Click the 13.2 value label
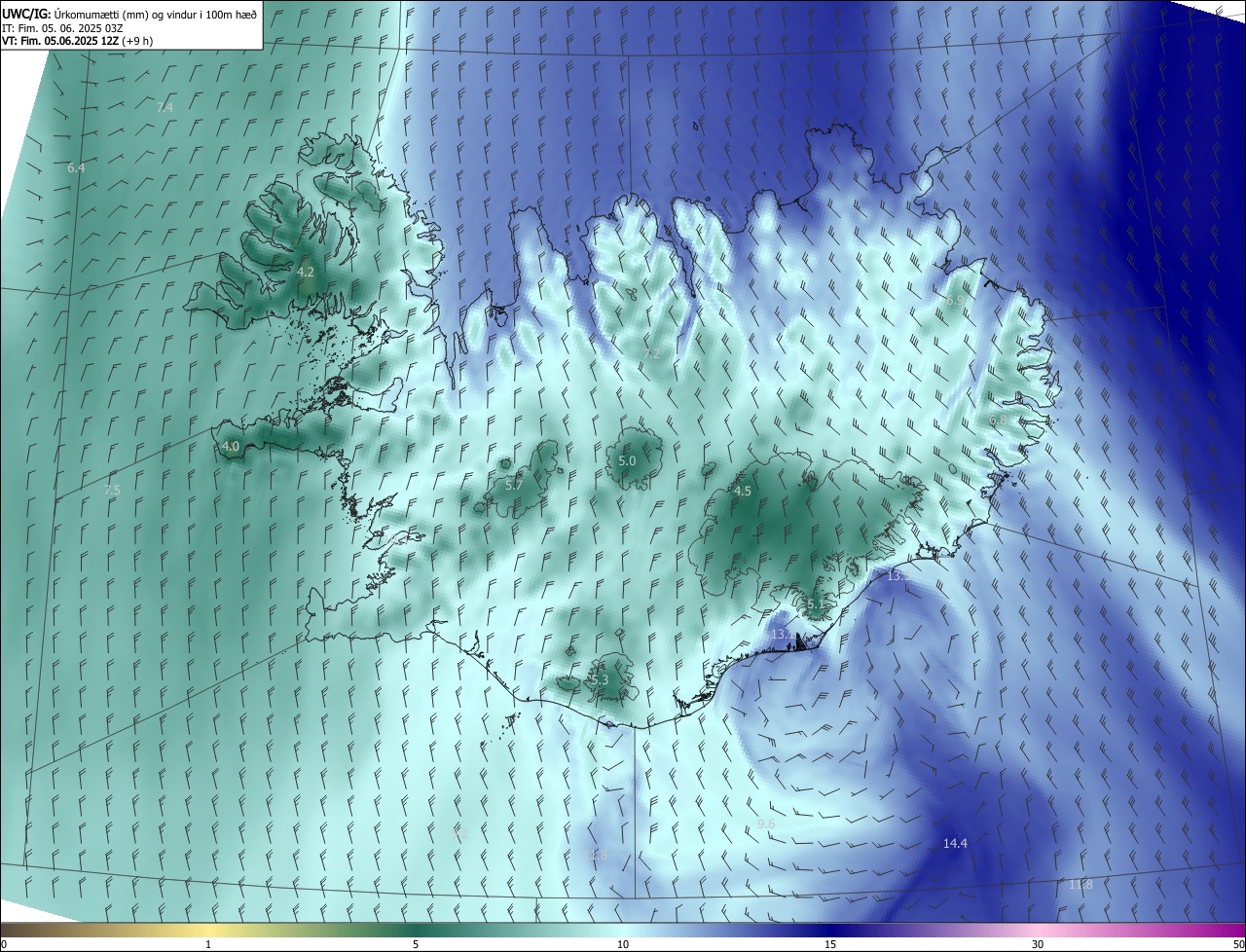1246x952 pixels. [899, 576]
